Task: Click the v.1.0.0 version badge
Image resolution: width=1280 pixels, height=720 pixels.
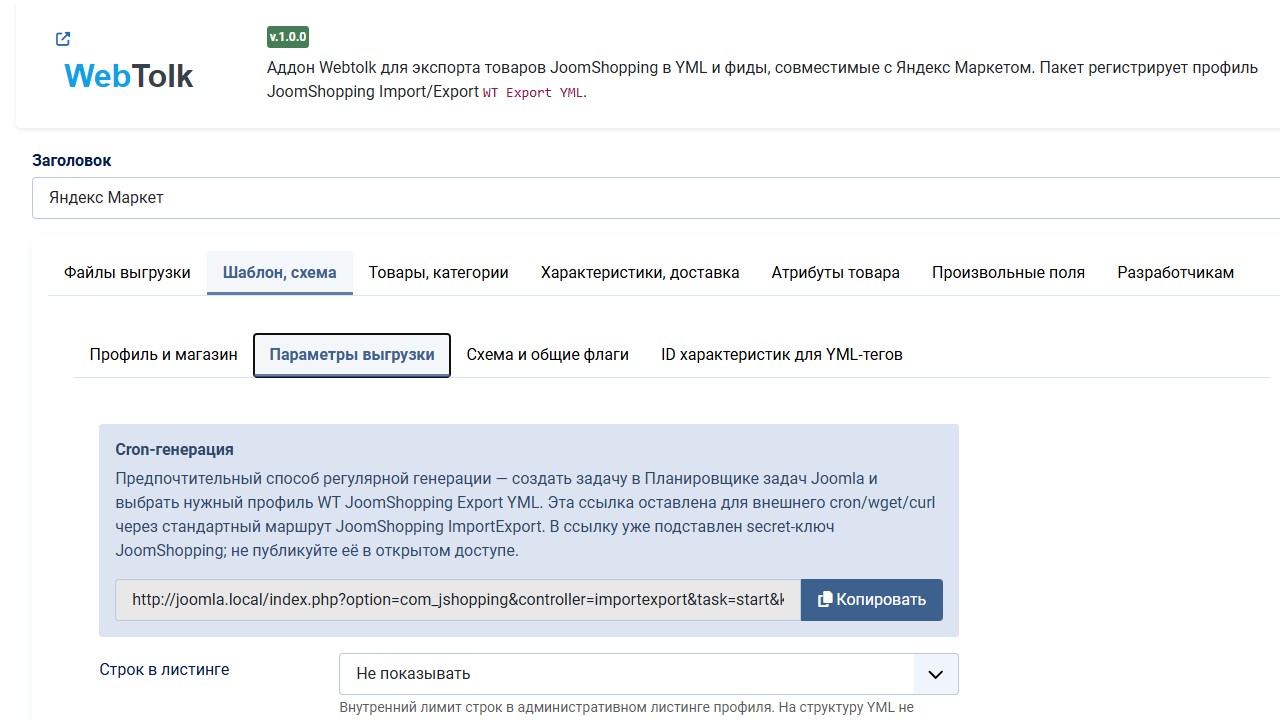Action: 288,37
